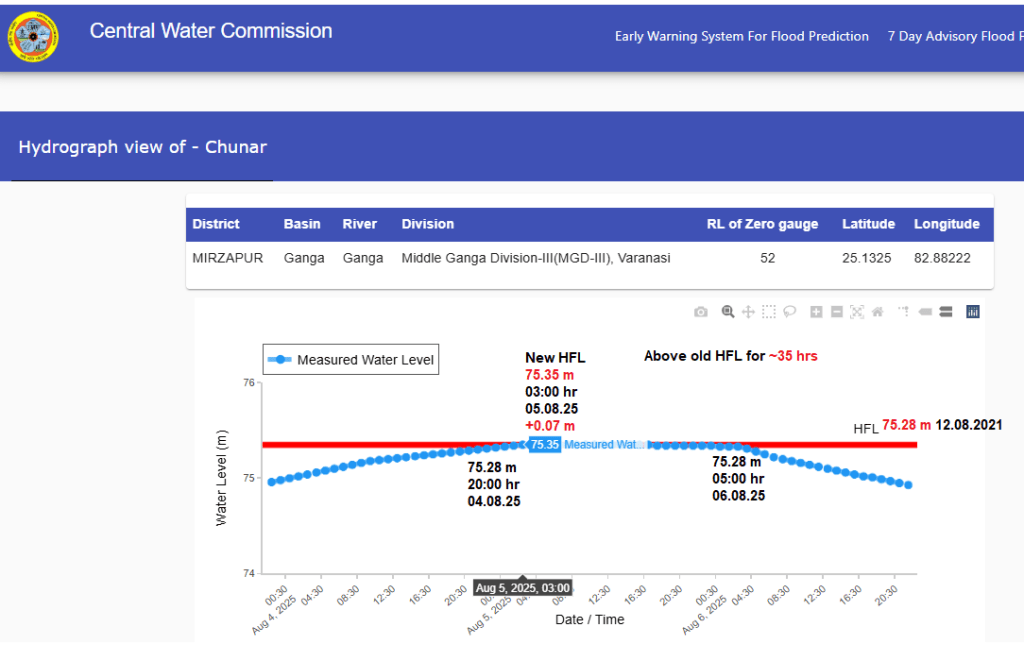The height and width of the screenshot is (661, 1024).
Task: Zoom in on the hydrograph
Action: 816,312
